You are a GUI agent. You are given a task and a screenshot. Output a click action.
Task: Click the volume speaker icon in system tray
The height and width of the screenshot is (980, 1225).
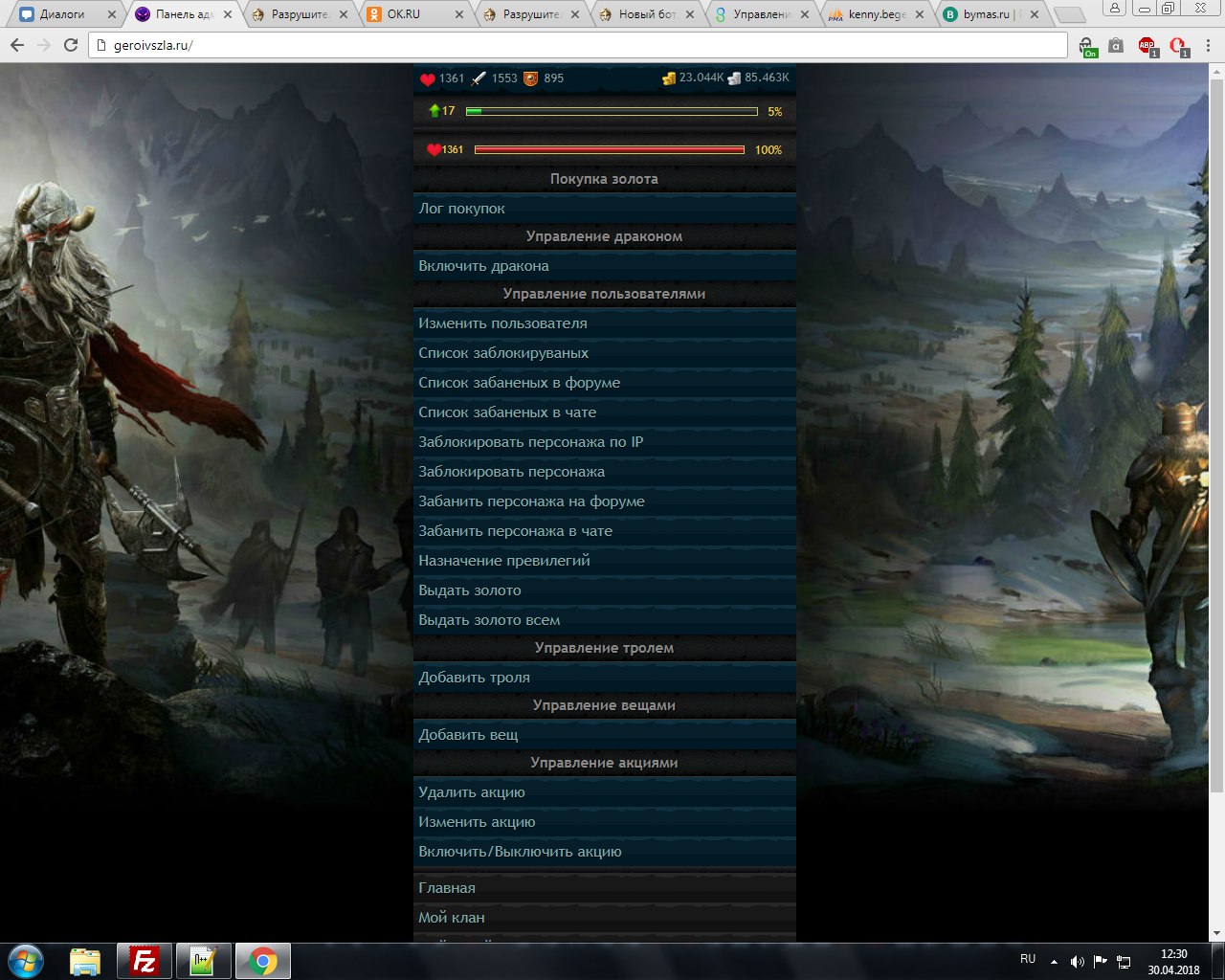(x=1077, y=961)
